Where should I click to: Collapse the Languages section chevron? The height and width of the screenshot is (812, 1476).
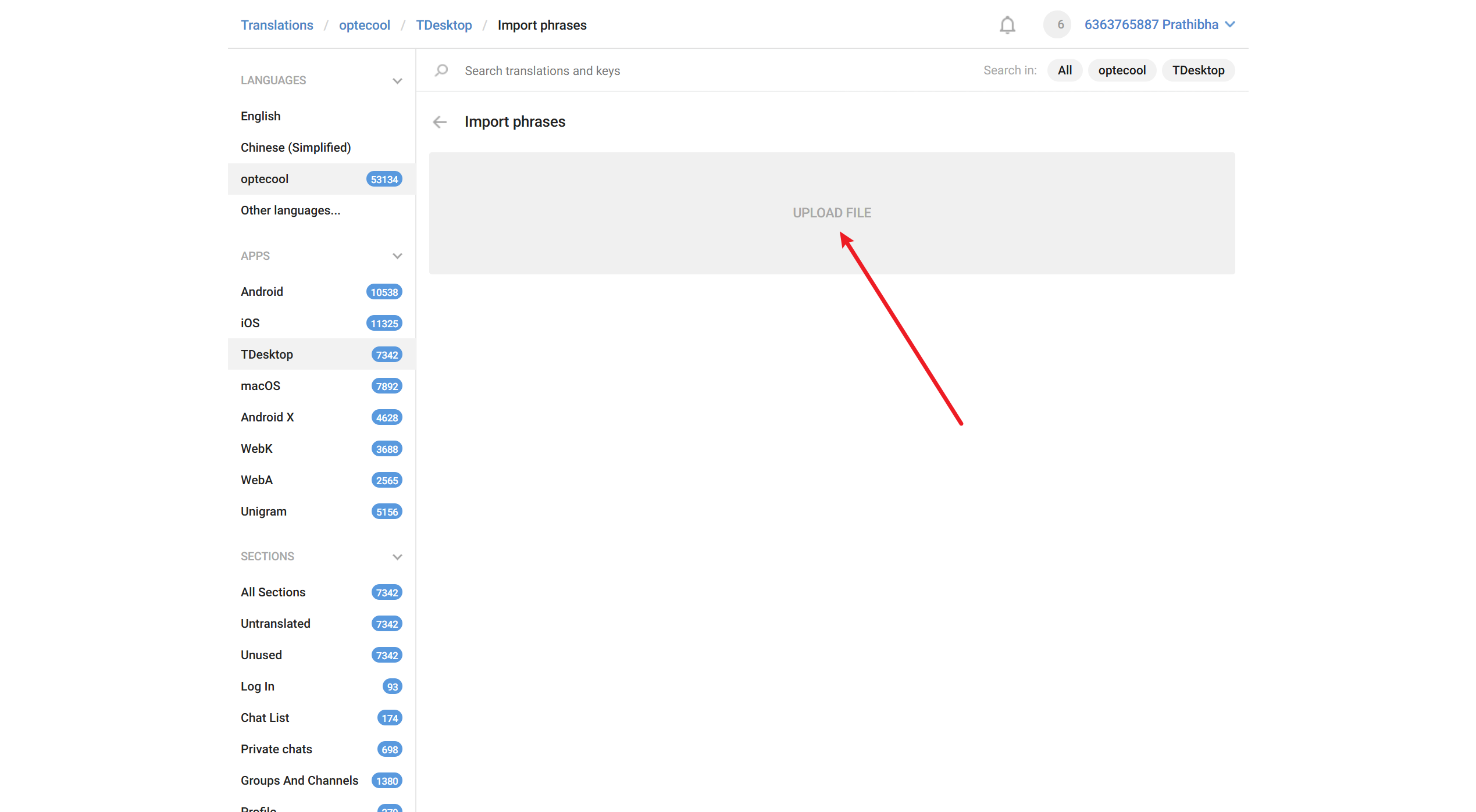pos(397,81)
